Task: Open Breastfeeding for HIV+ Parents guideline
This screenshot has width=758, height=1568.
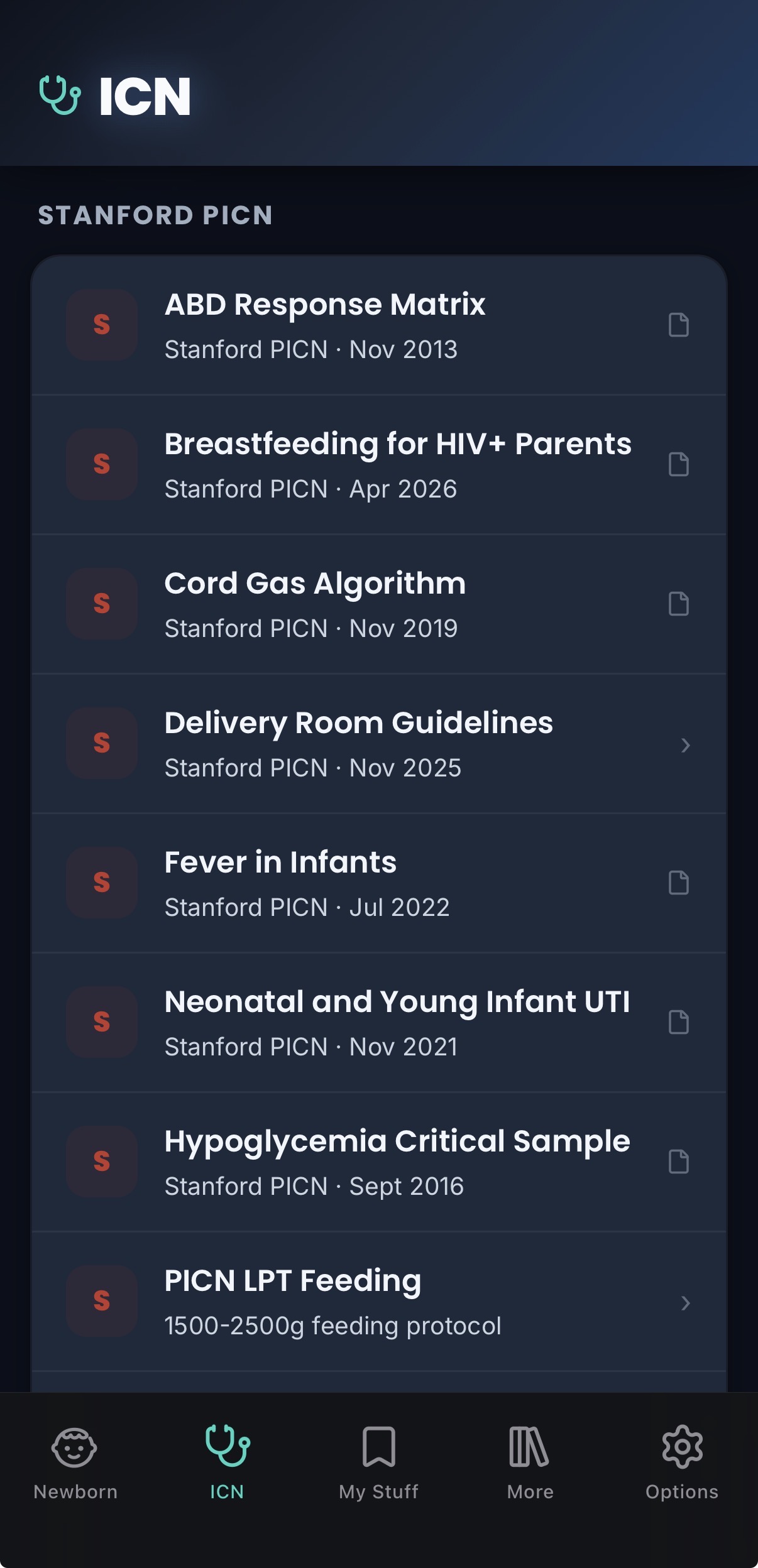Action: (x=379, y=465)
